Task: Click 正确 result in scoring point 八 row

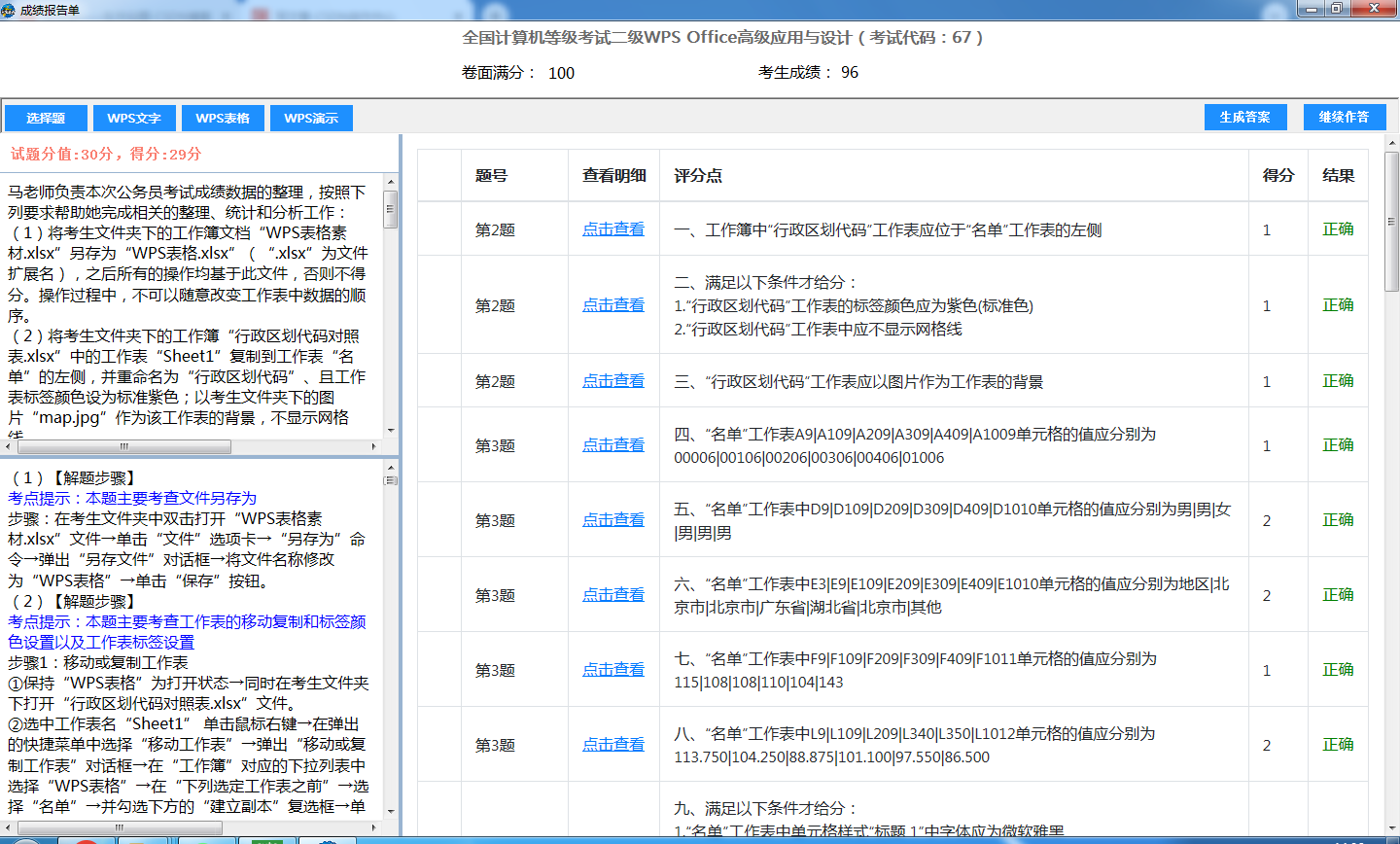Action: [1338, 745]
